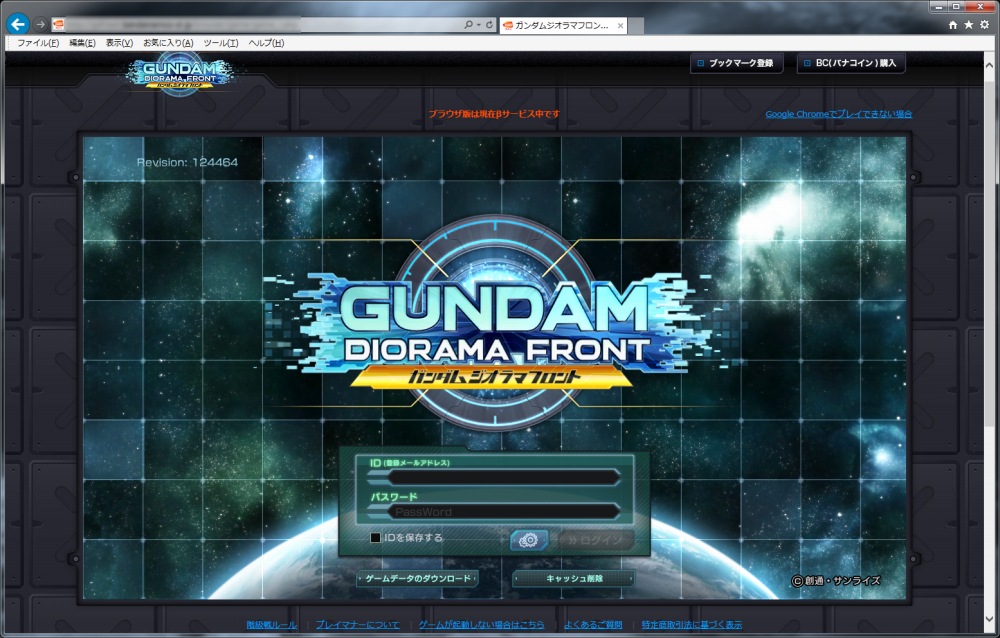Click the page favicon in the address bar
The height and width of the screenshot is (638, 1000).
tap(59, 26)
